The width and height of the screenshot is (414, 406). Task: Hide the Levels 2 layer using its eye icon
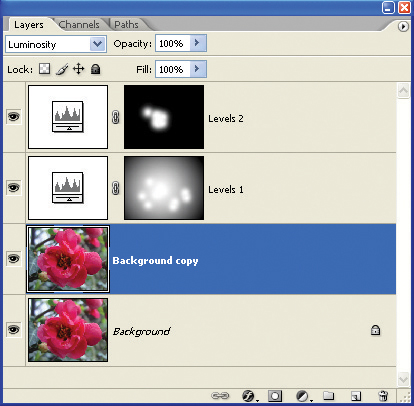(x=14, y=116)
